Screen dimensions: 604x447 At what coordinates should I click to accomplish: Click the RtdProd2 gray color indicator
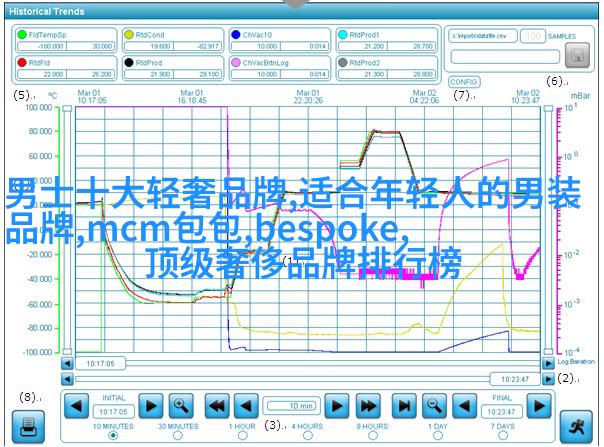(342, 62)
